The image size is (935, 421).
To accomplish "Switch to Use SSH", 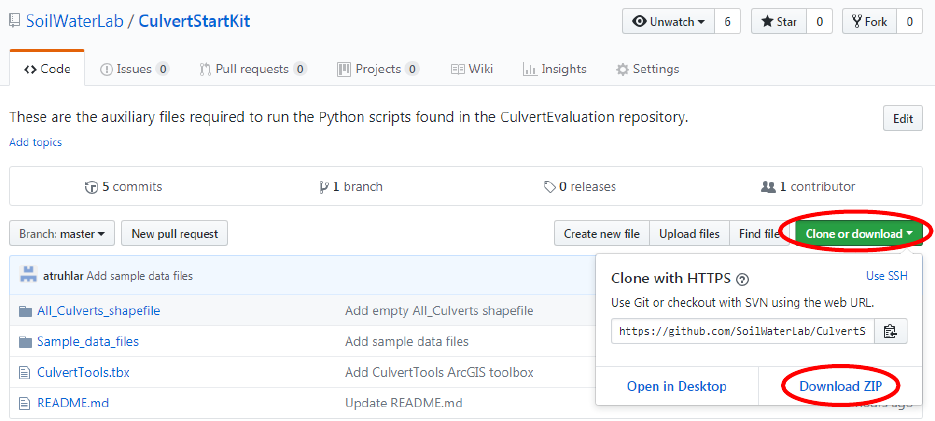I will (x=886, y=276).
